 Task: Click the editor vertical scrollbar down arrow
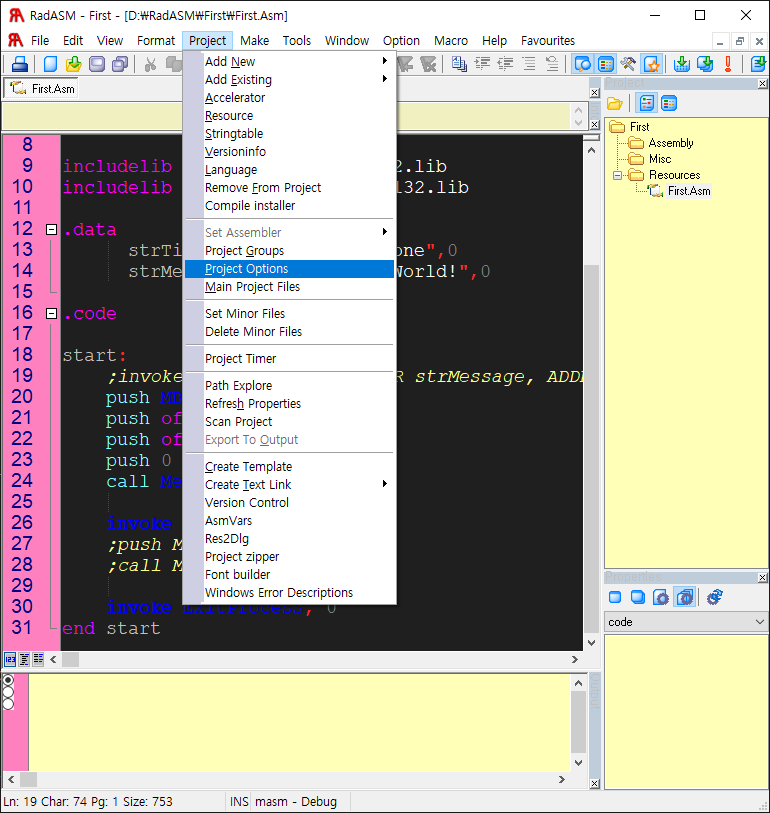[x=591, y=643]
